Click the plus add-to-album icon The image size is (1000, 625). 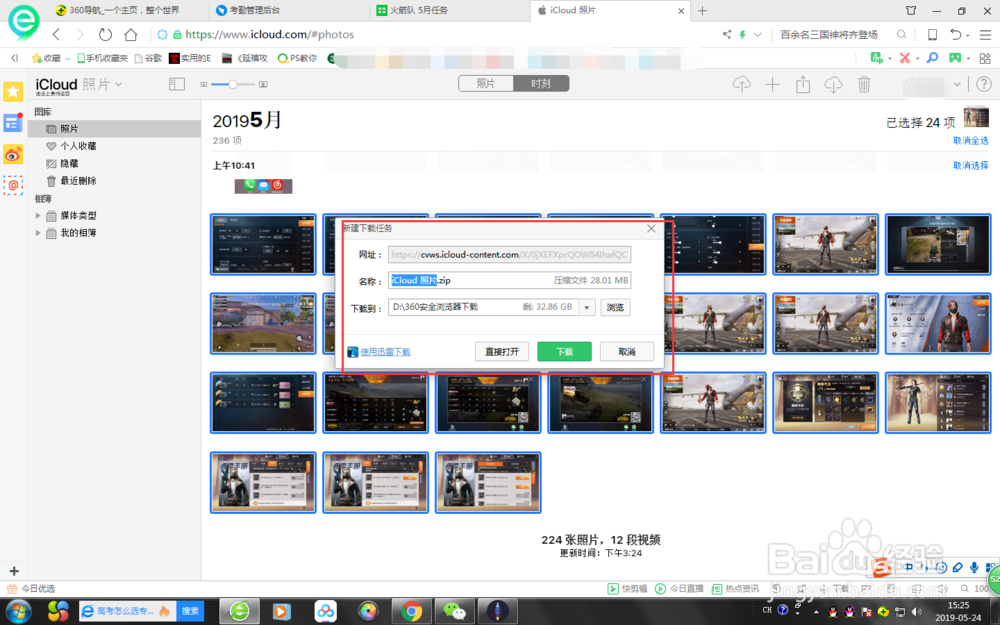pos(772,84)
